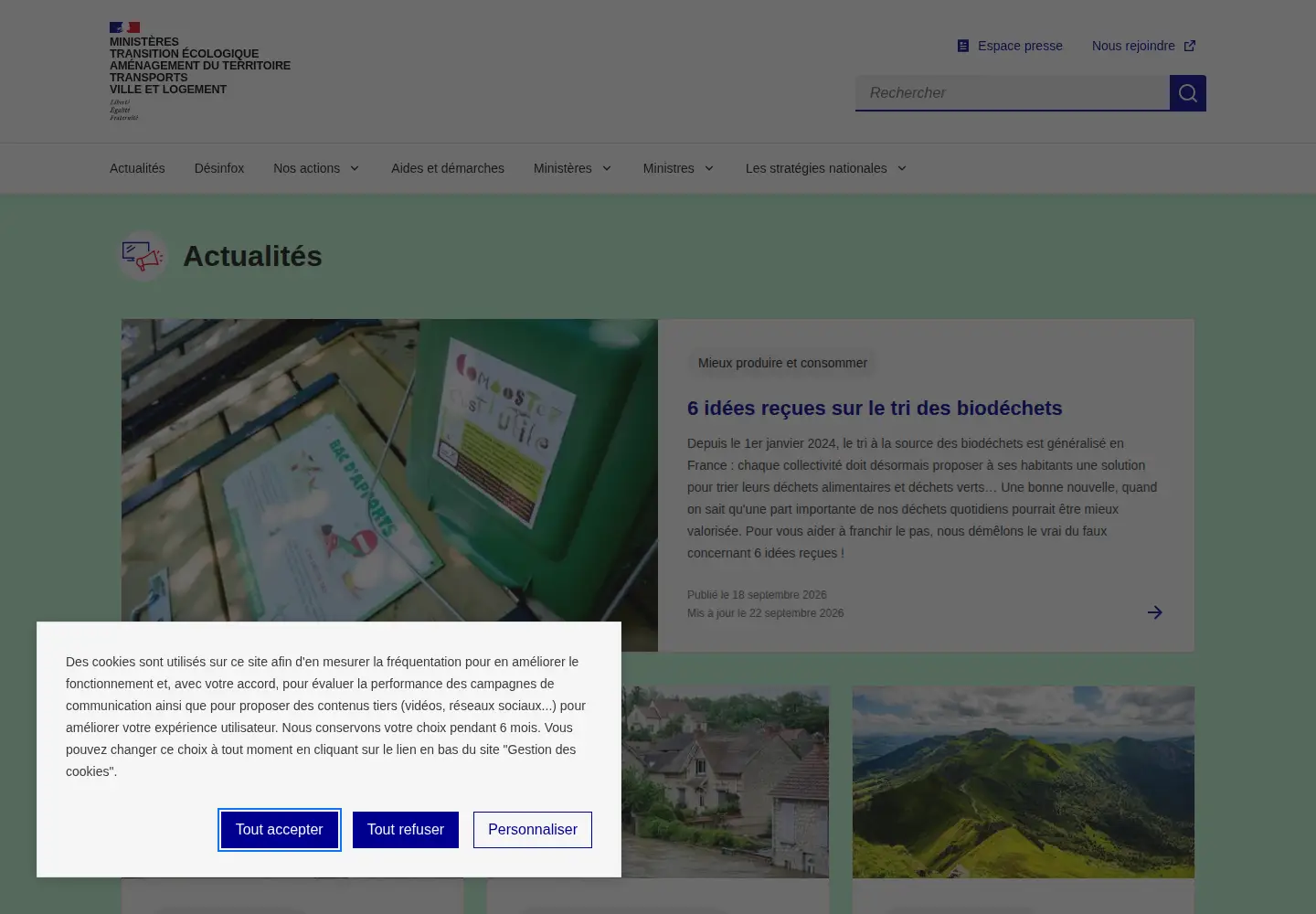Click the search magnifier button
The height and width of the screenshot is (914, 1316).
coord(1187,93)
